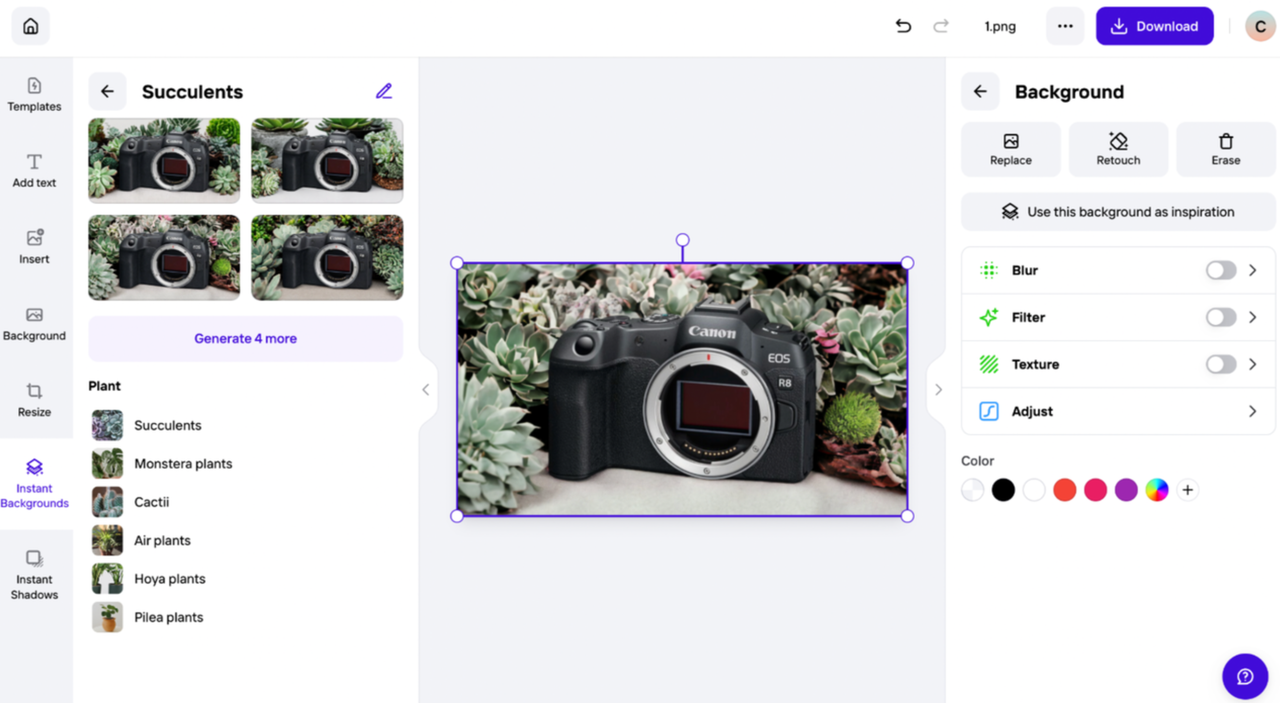Image resolution: width=1280 pixels, height=703 pixels.
Task: Undo the last action
Action: click(x=903, y=27)
